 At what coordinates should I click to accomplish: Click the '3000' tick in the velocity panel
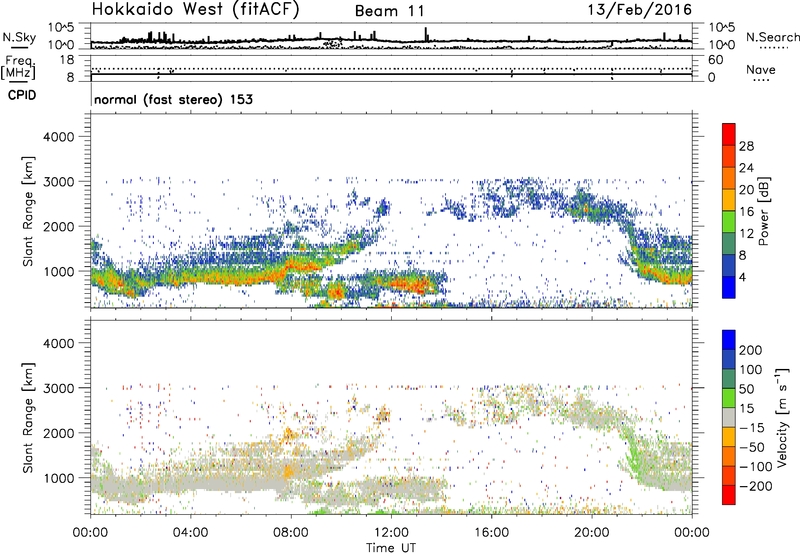(58, 388)
